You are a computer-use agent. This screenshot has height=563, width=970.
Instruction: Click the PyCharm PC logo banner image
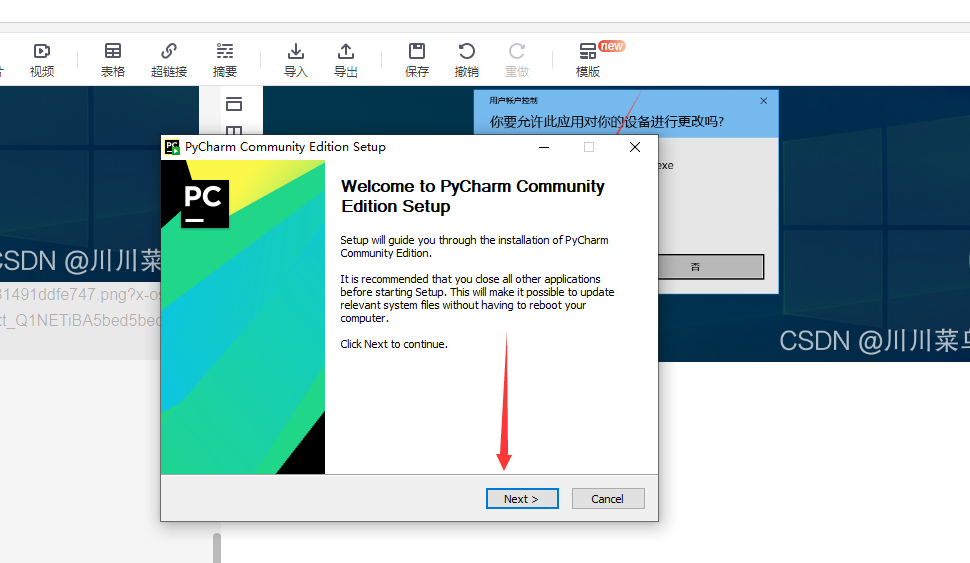(x=242, y=317)
